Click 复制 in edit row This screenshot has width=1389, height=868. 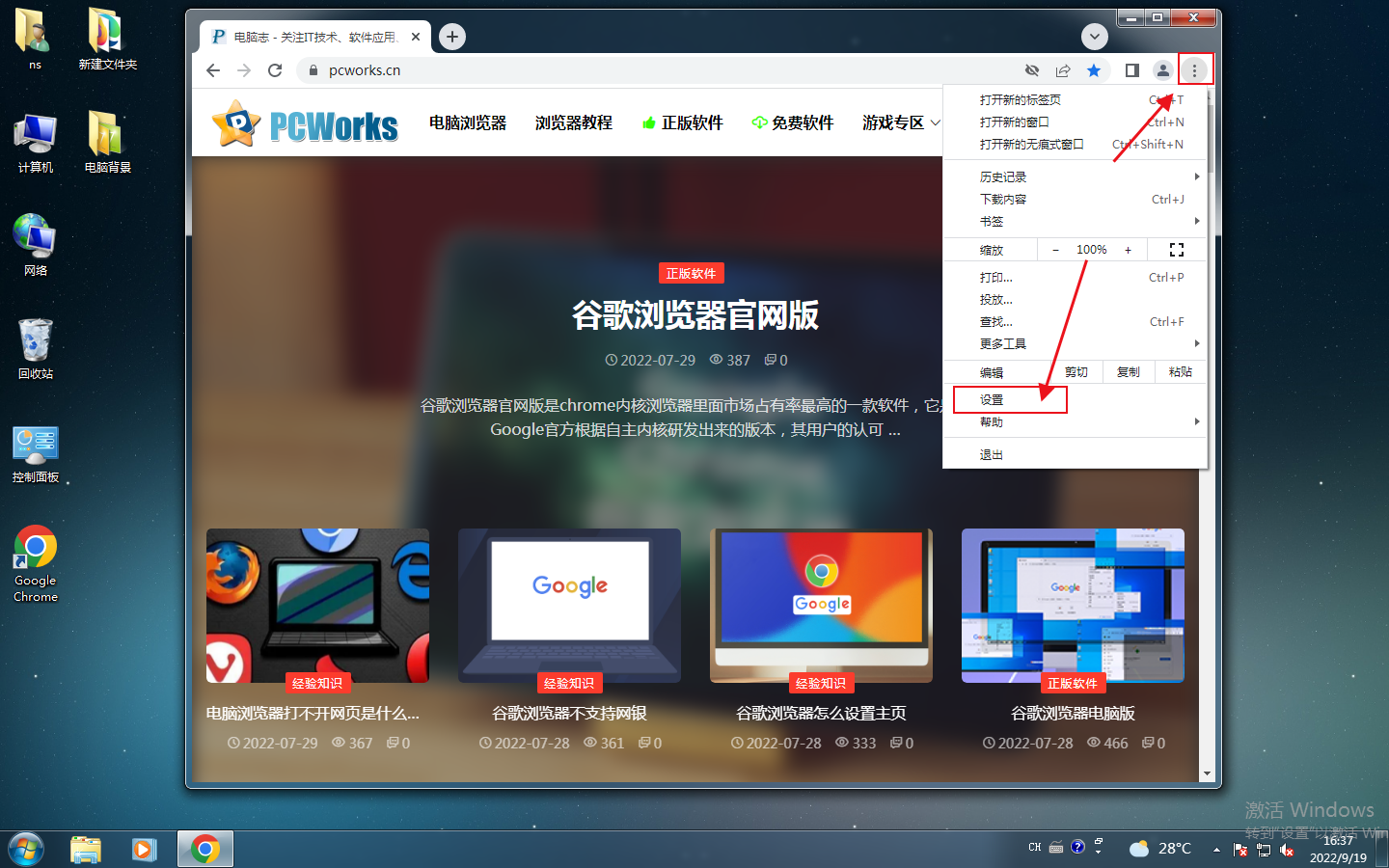coord(1128,372)
